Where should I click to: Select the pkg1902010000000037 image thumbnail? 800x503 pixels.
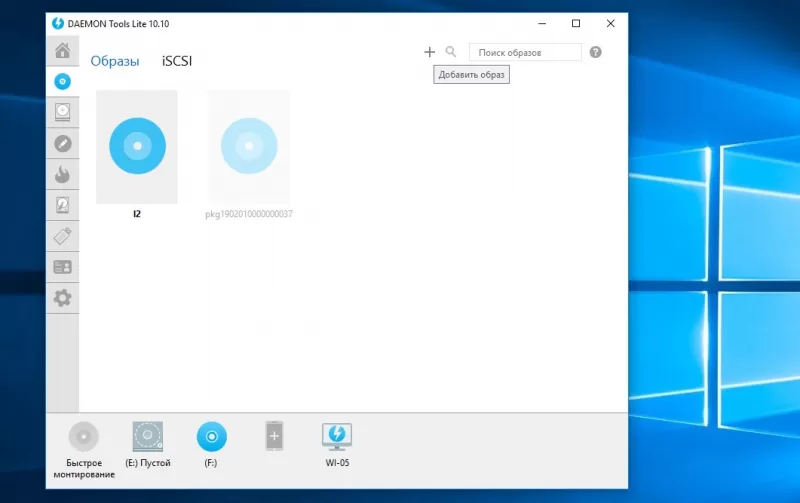(248, 147)
